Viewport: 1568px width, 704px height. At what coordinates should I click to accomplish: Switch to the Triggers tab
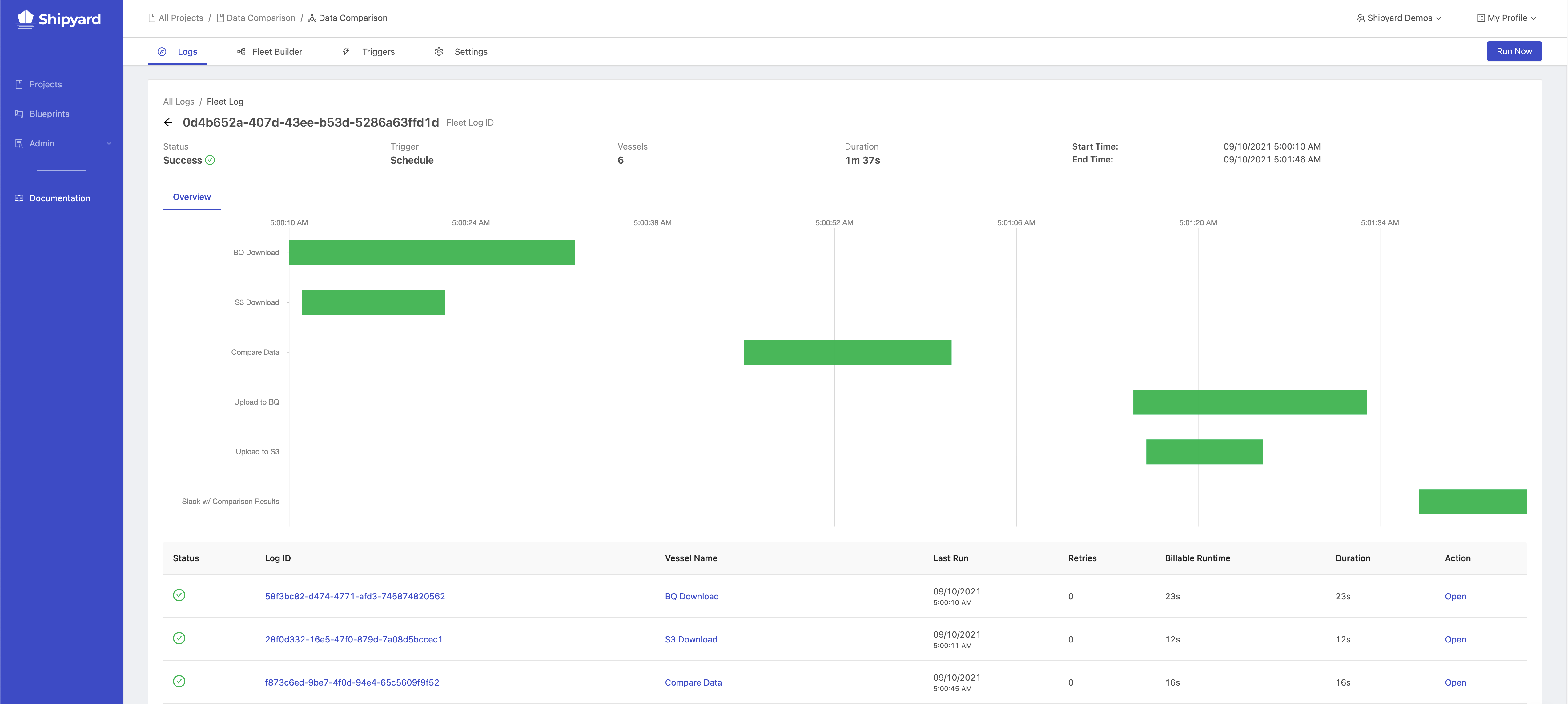coord(368,52)
